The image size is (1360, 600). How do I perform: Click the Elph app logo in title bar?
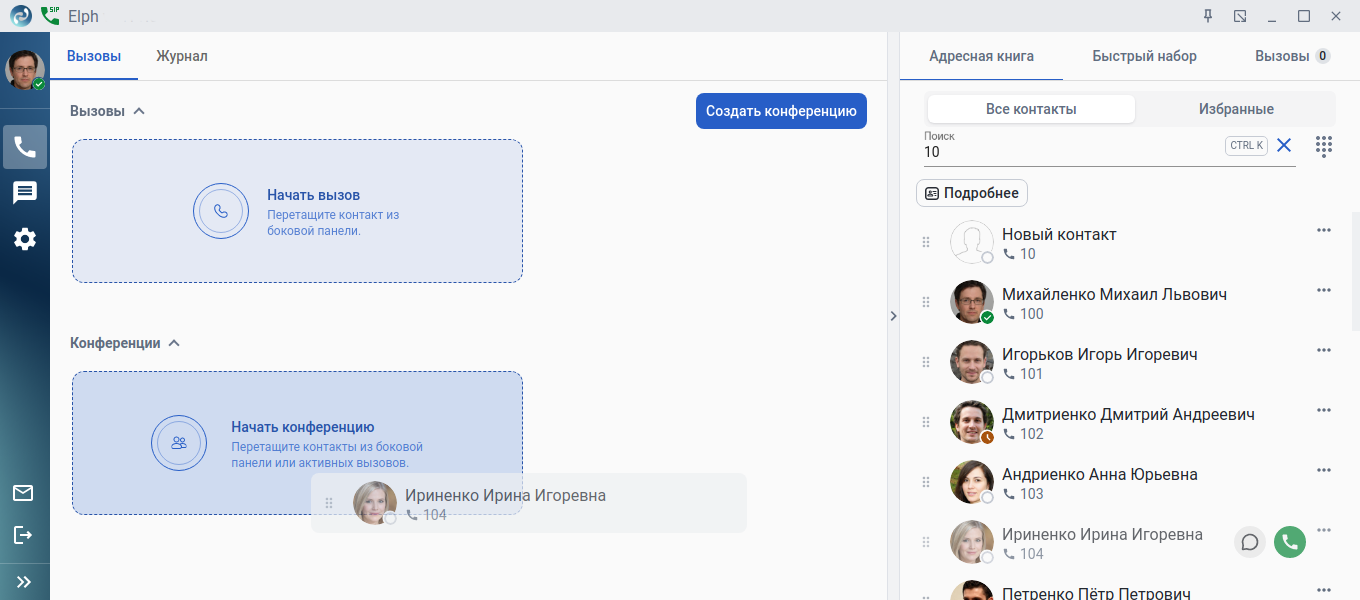click(21, 16)
